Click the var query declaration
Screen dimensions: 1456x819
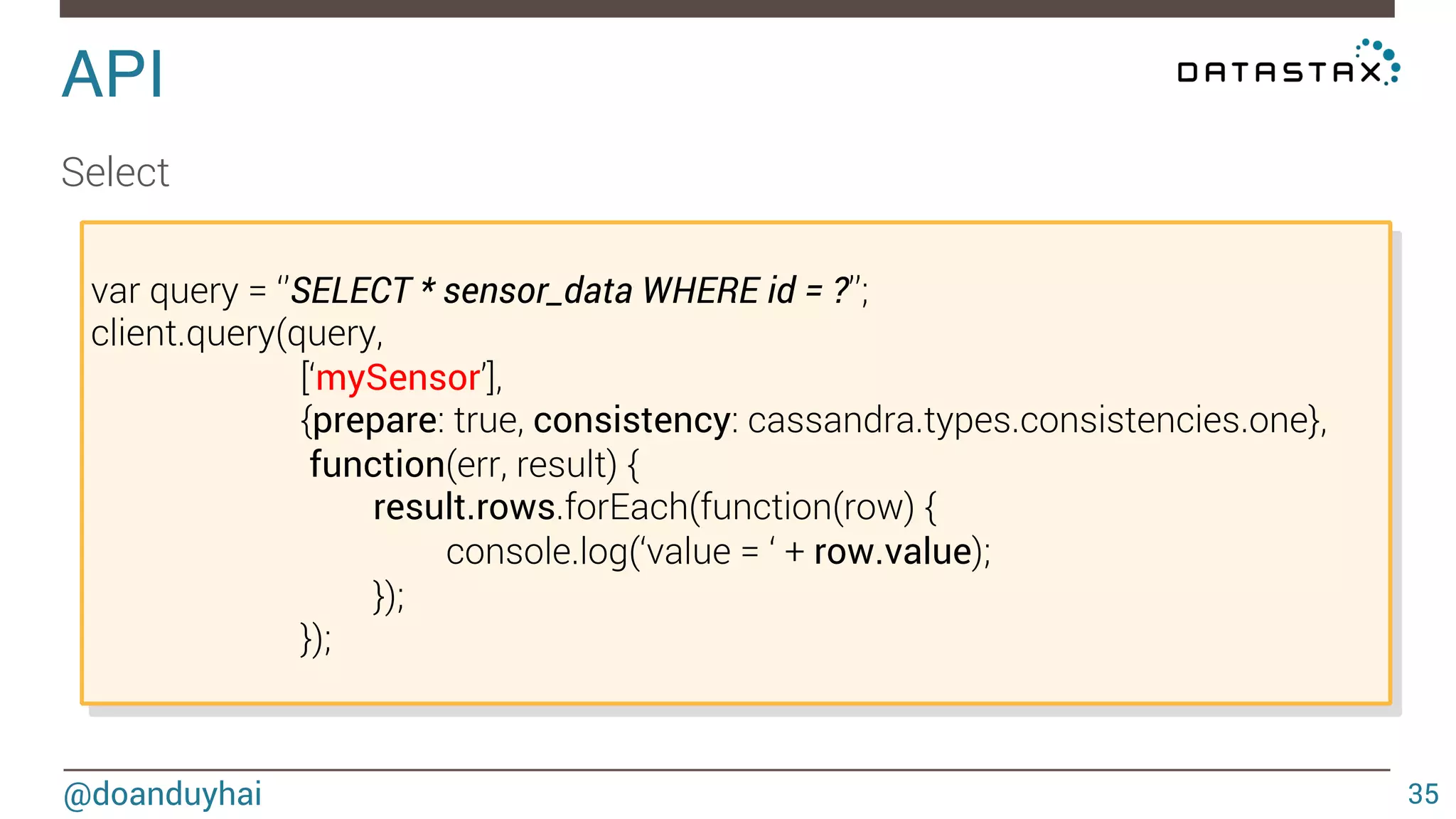(x=165, y=291)
